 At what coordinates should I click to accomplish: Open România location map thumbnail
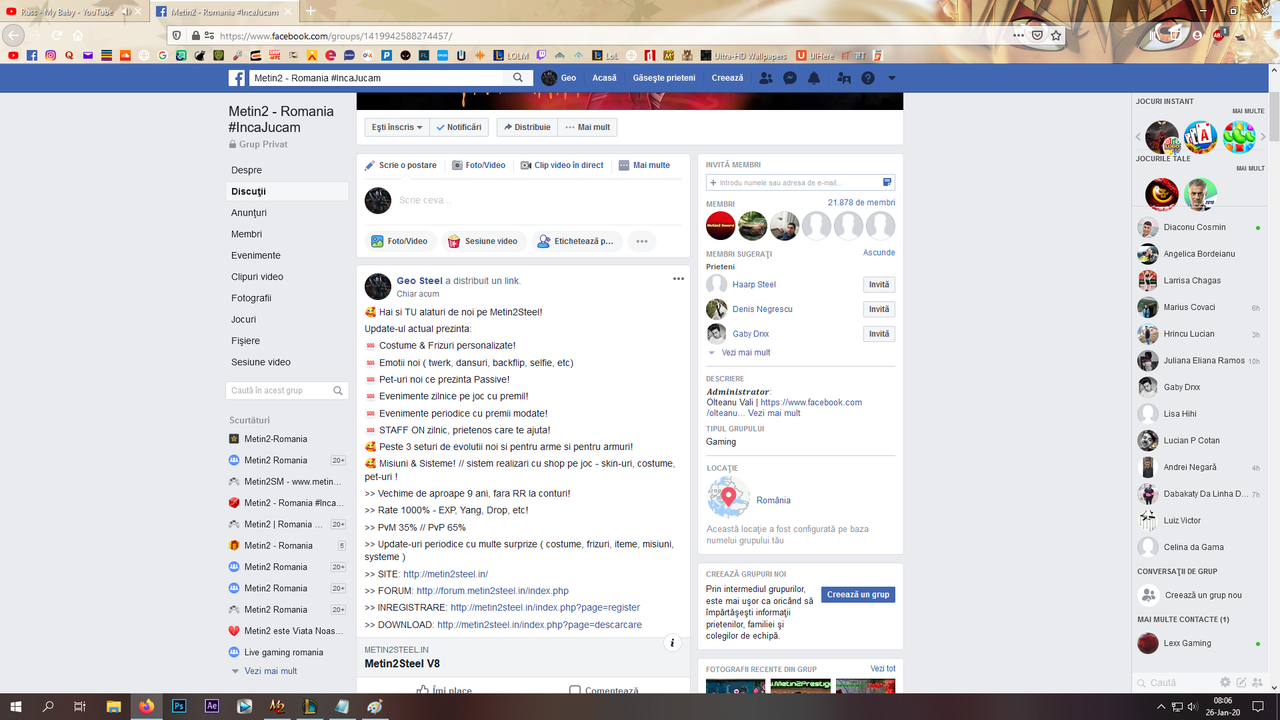(x=728, y=497)
